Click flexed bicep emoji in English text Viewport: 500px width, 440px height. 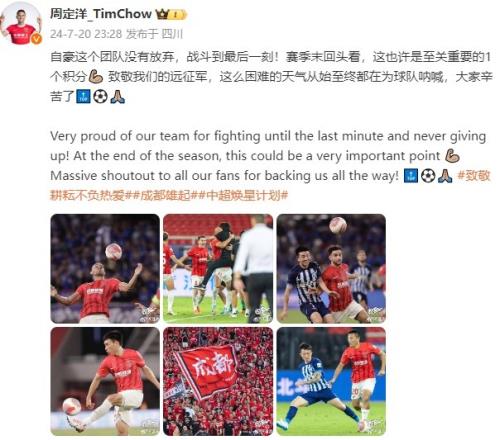[x=452, y=156]
